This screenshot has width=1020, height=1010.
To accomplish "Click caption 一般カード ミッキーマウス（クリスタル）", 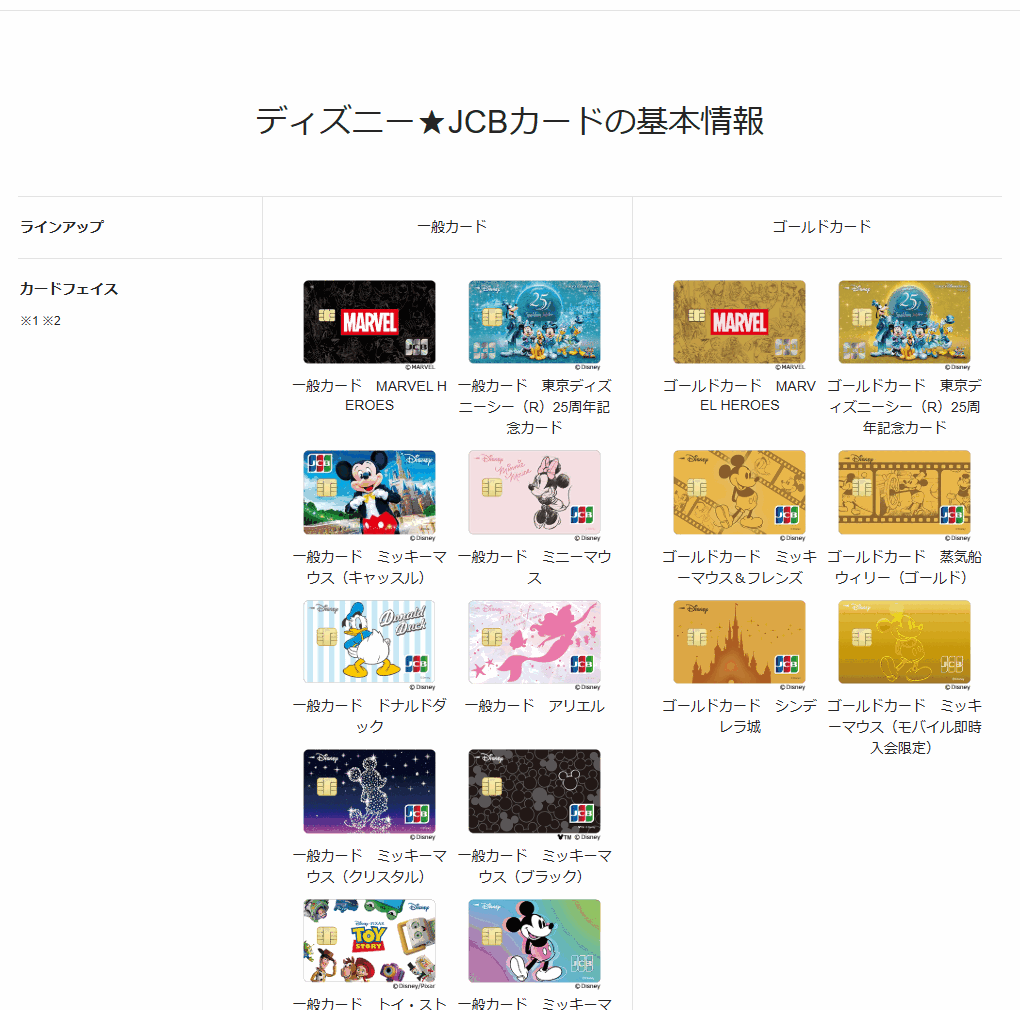I will click(369, 866).
